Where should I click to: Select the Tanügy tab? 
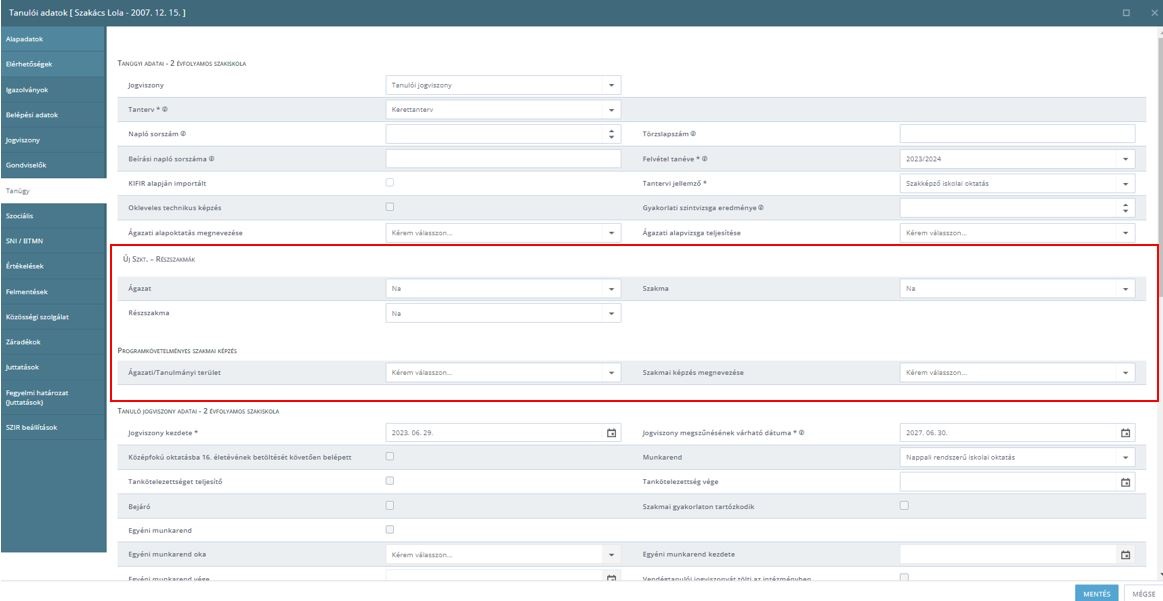[53, 191]
